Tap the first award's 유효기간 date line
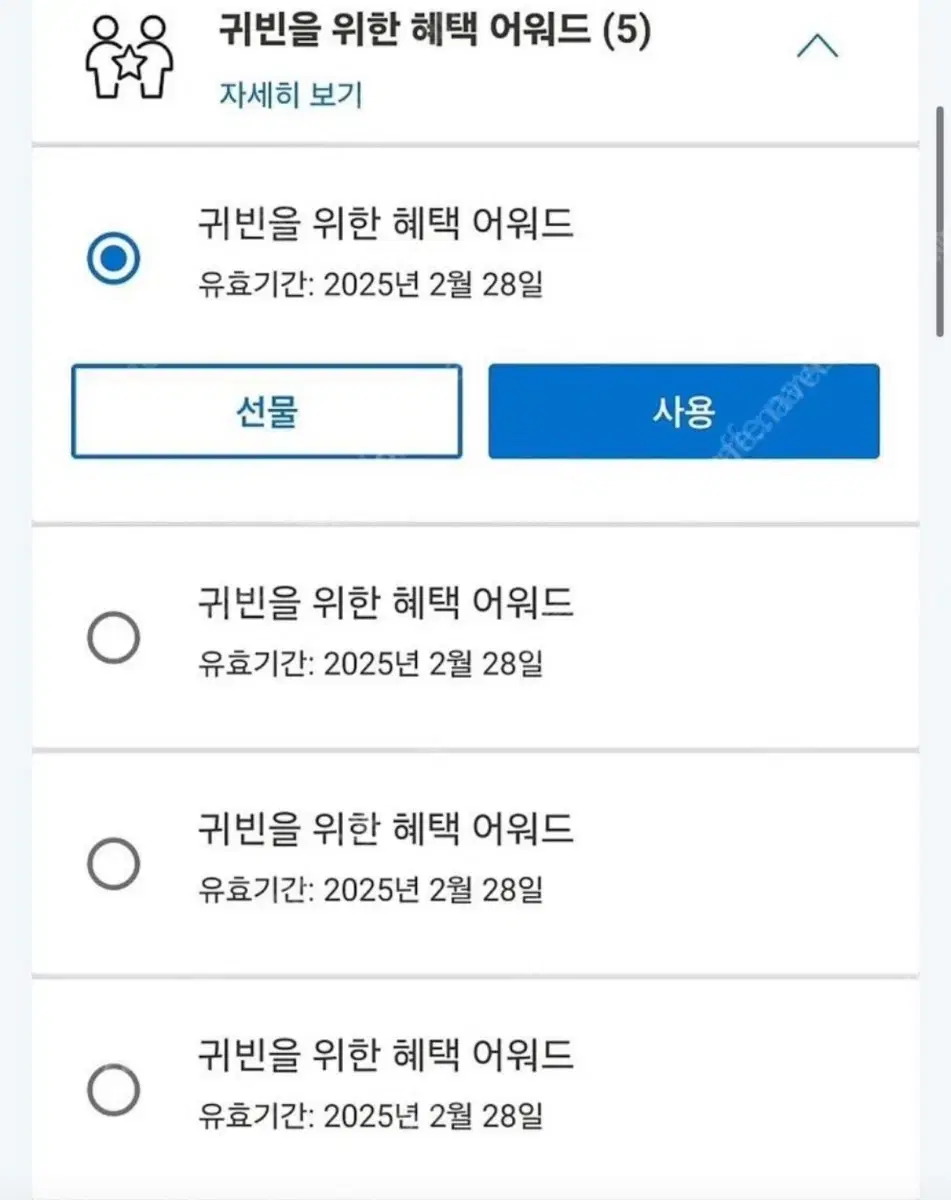 tap(371, 284)
